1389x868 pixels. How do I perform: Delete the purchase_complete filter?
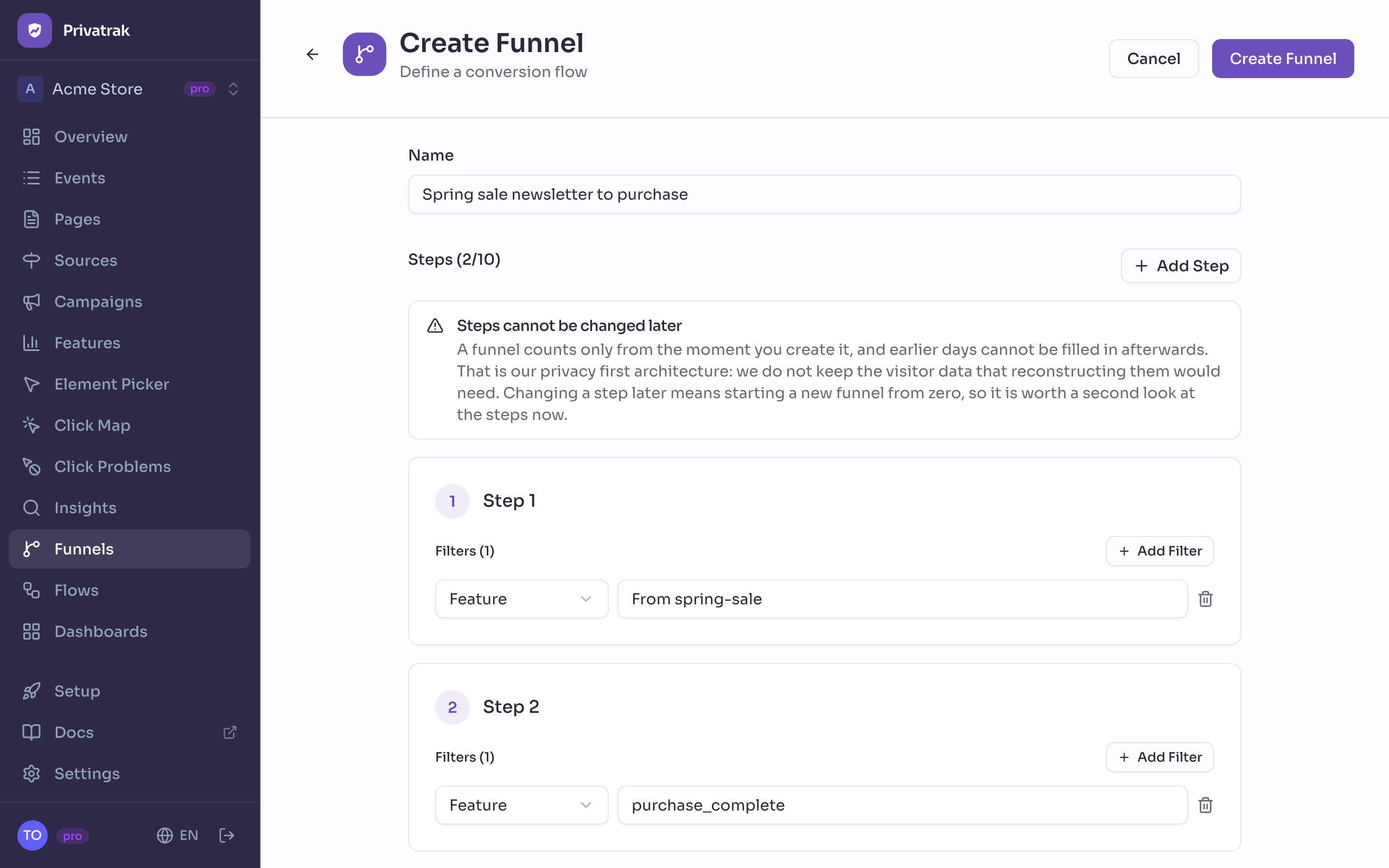point(1205,805)
